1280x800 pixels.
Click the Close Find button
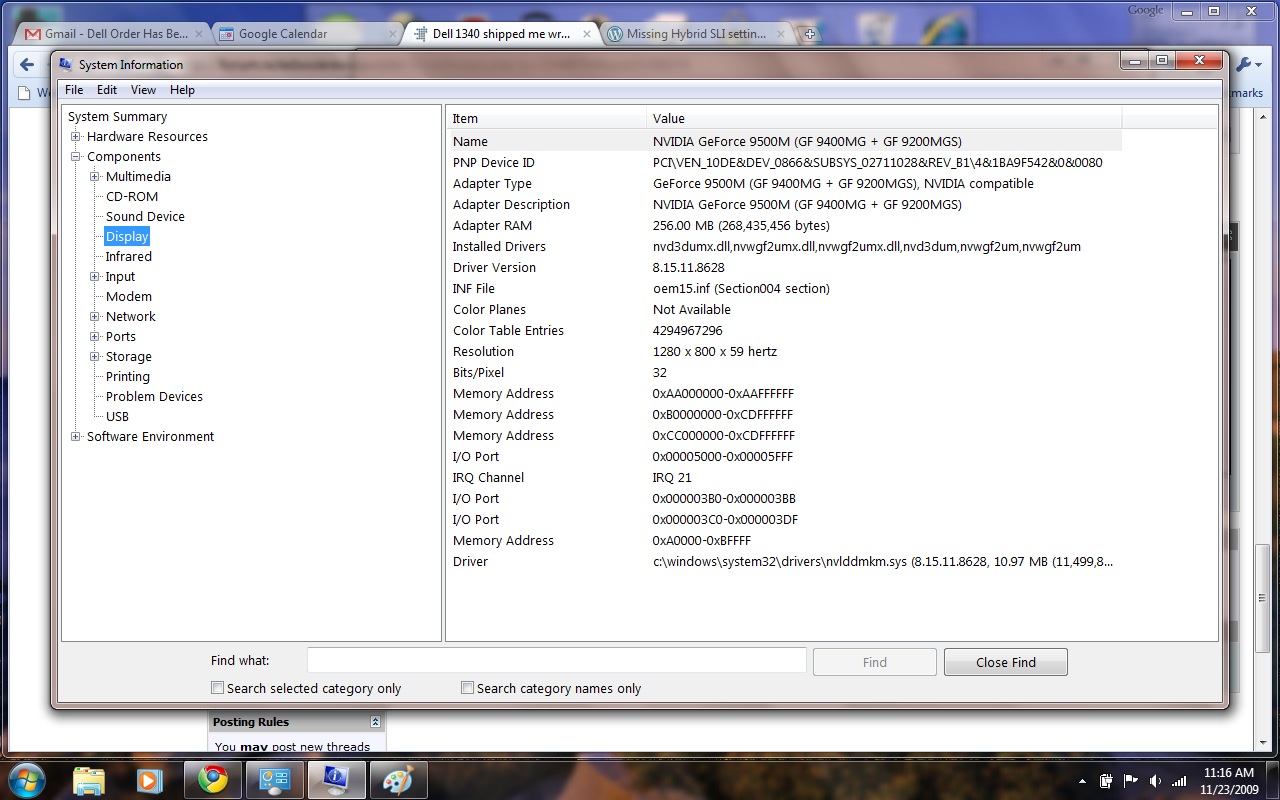(1006, 662)
